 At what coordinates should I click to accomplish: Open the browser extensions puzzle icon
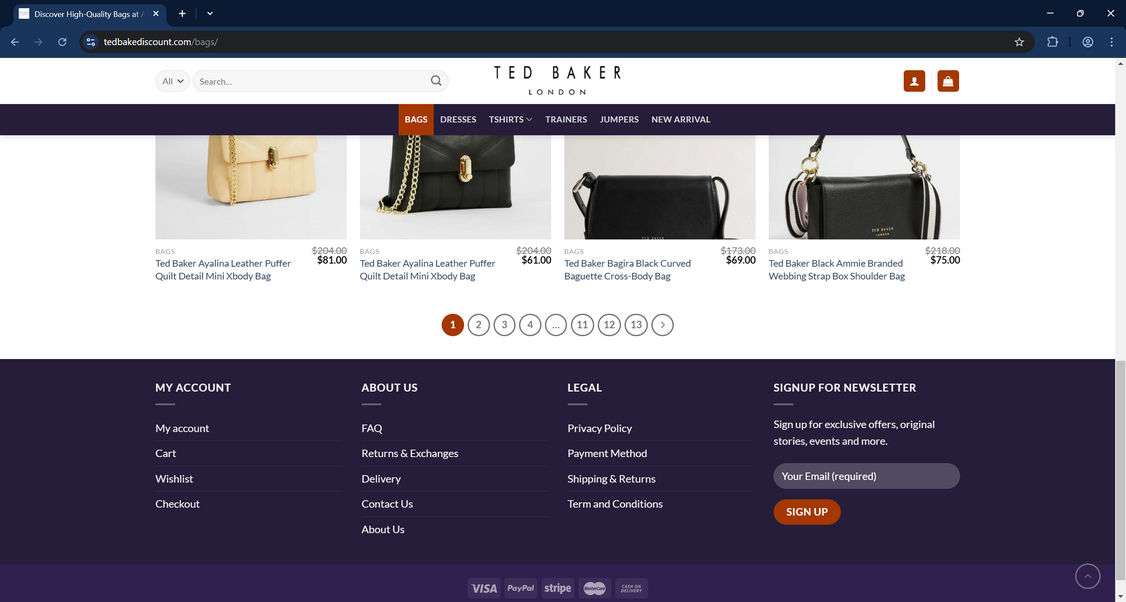point(1053,42)
